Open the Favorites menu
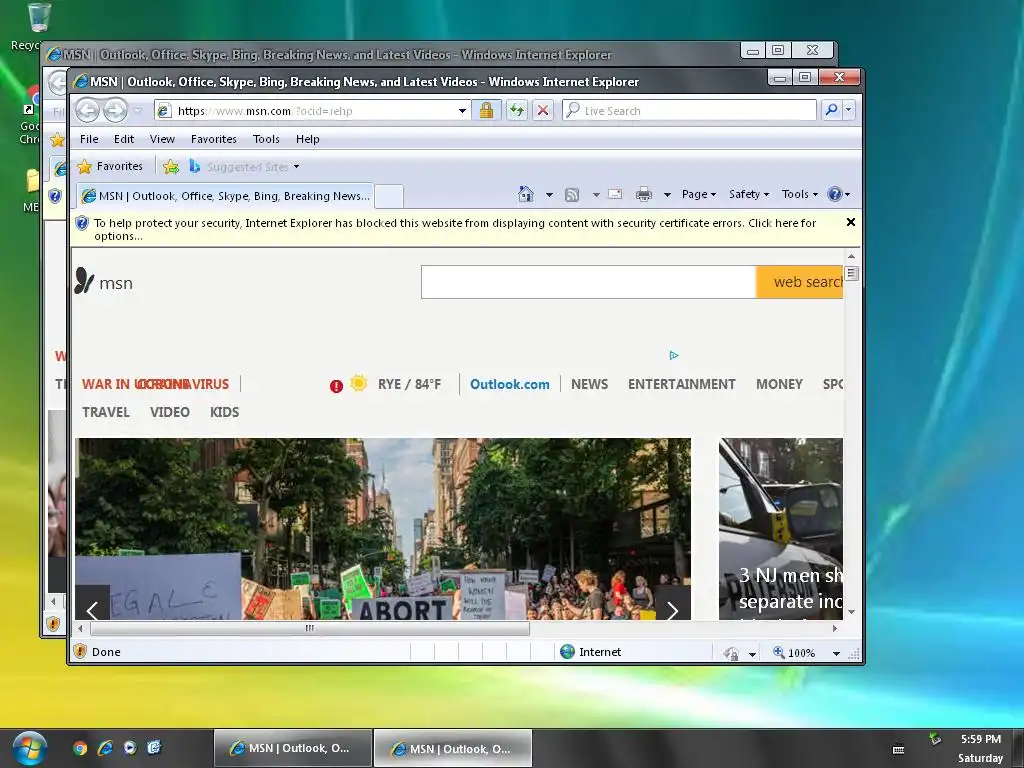The height and width of the screenshot is (768, 1024). click(214, 139)
